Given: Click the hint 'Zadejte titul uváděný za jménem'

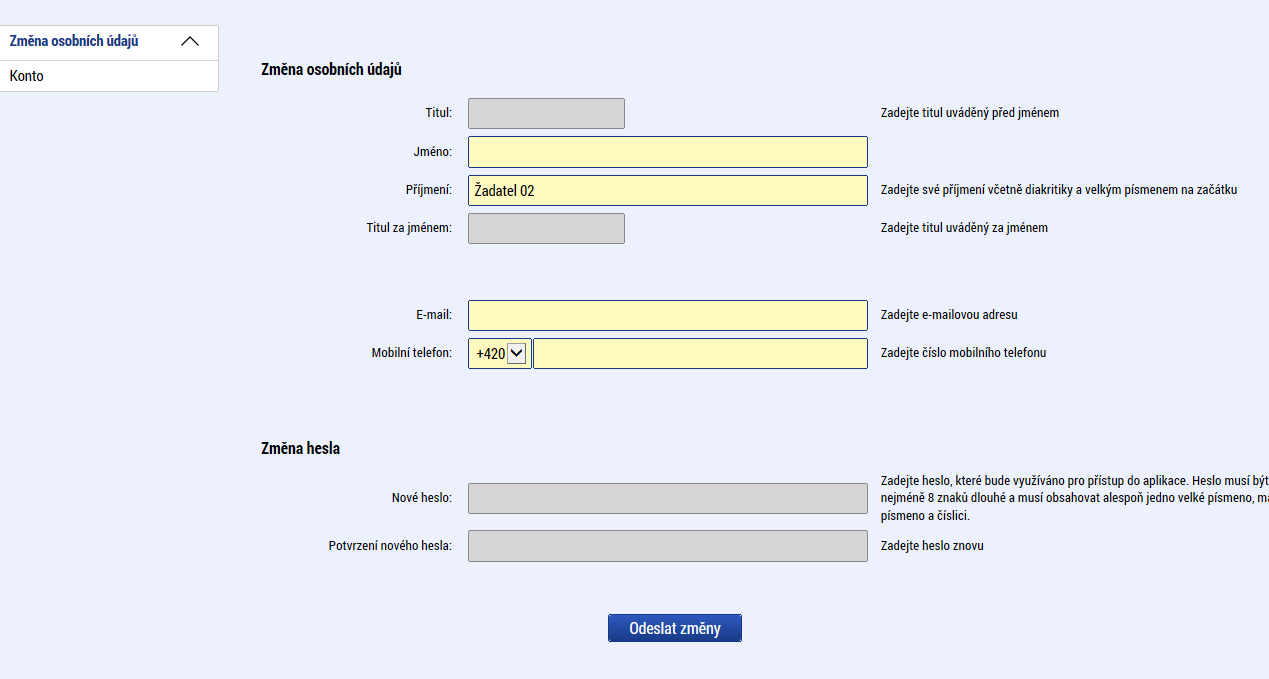Looking at the screenshot, I should tap(964, 228).
